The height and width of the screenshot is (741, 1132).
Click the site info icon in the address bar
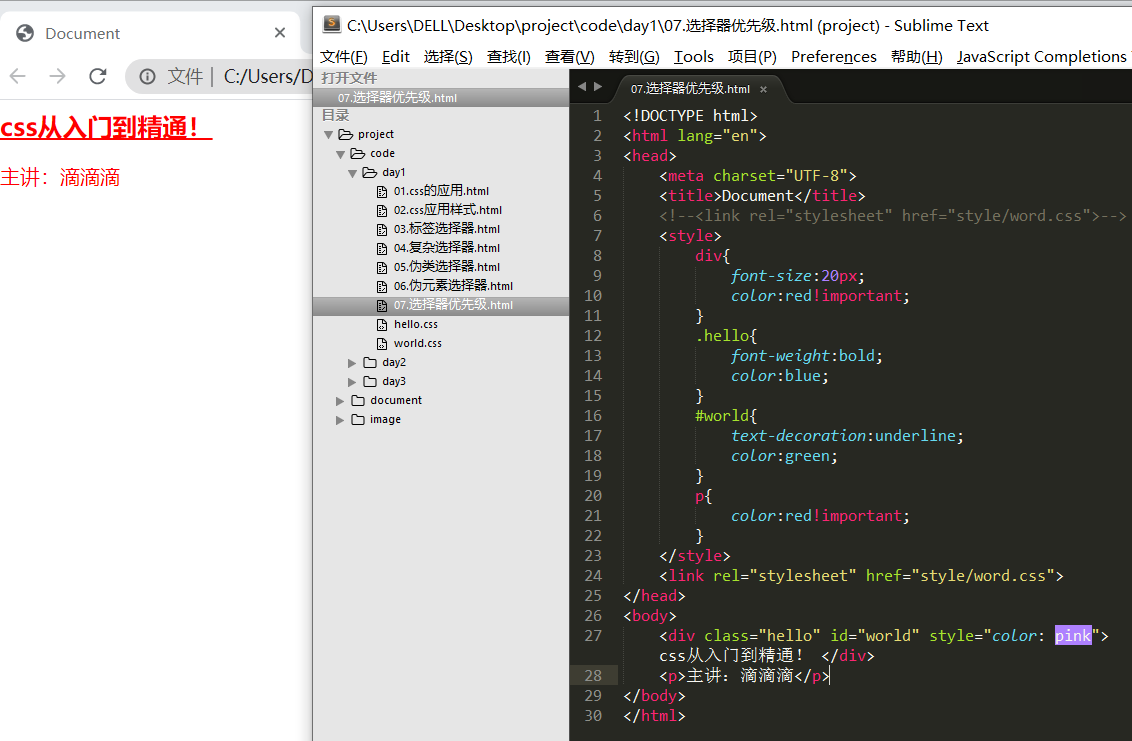pyautogui.click(x=148, y=75)
